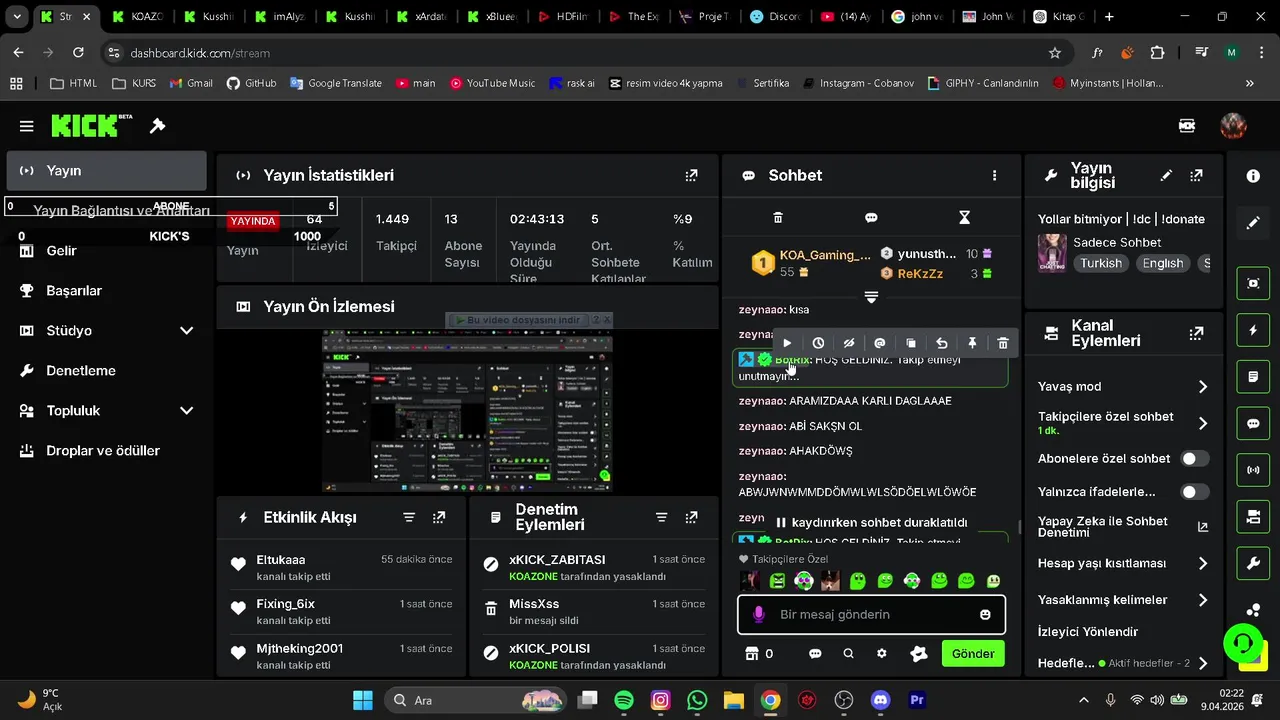The image size is (1280, 720).
Task: Pop out the Denetim Eylemleri panel
Action: (x=691, y=517)
